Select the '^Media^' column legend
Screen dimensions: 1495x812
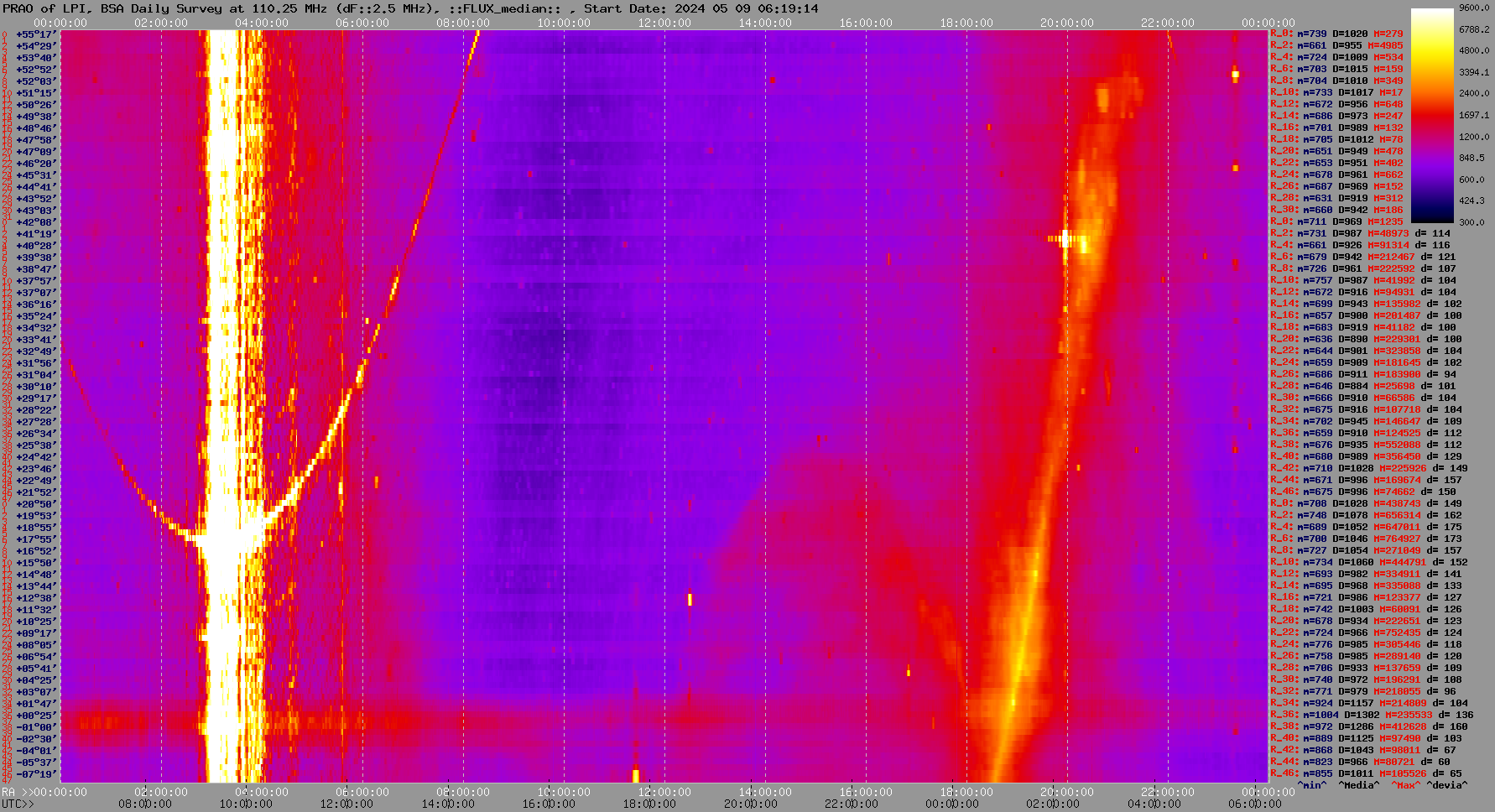click(1359, 785)
